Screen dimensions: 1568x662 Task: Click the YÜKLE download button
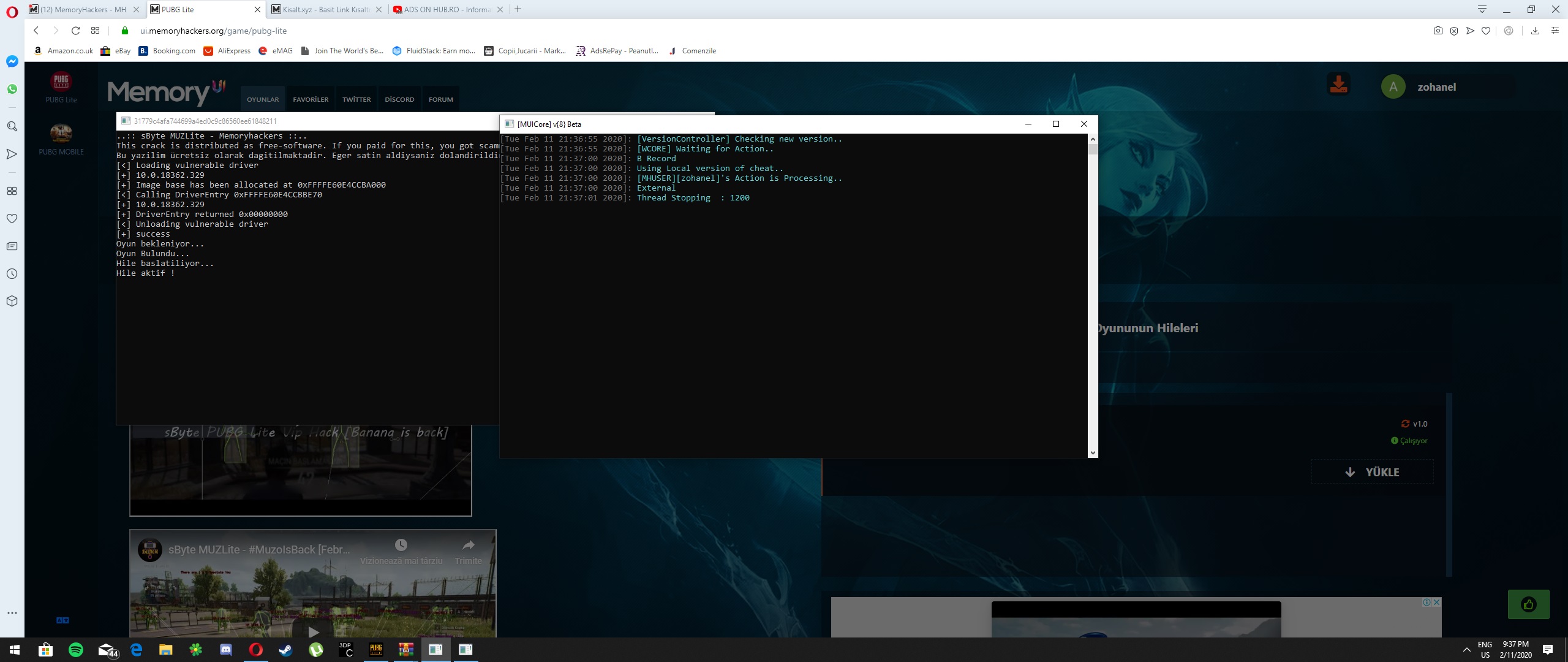[1372, 472]
